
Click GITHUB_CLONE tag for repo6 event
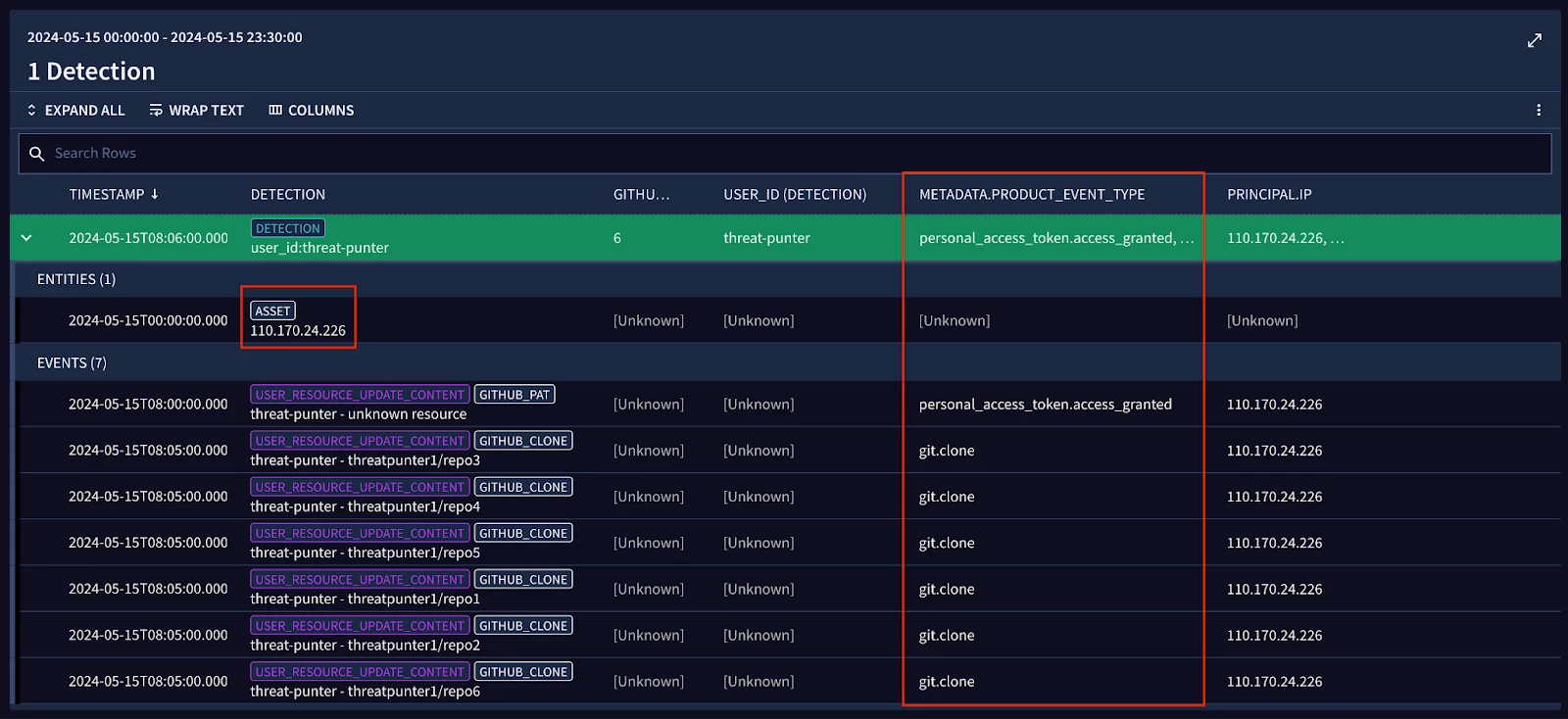pyautogui.click(x=523, y=672)
